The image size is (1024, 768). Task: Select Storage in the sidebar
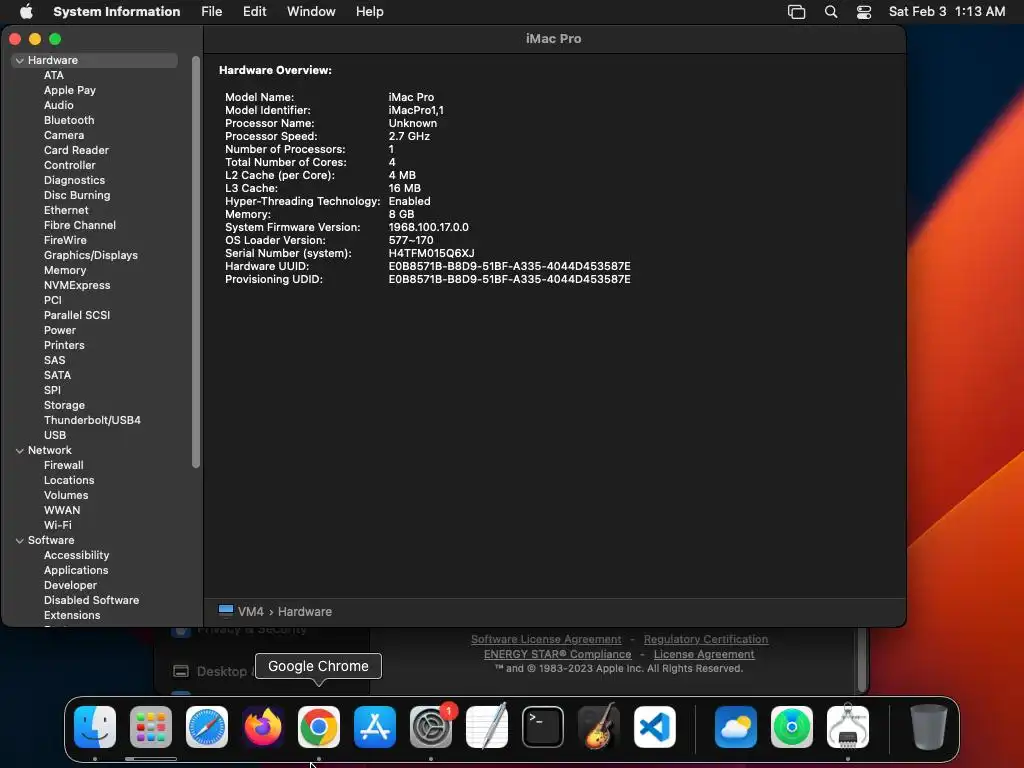tap(64, 406)
